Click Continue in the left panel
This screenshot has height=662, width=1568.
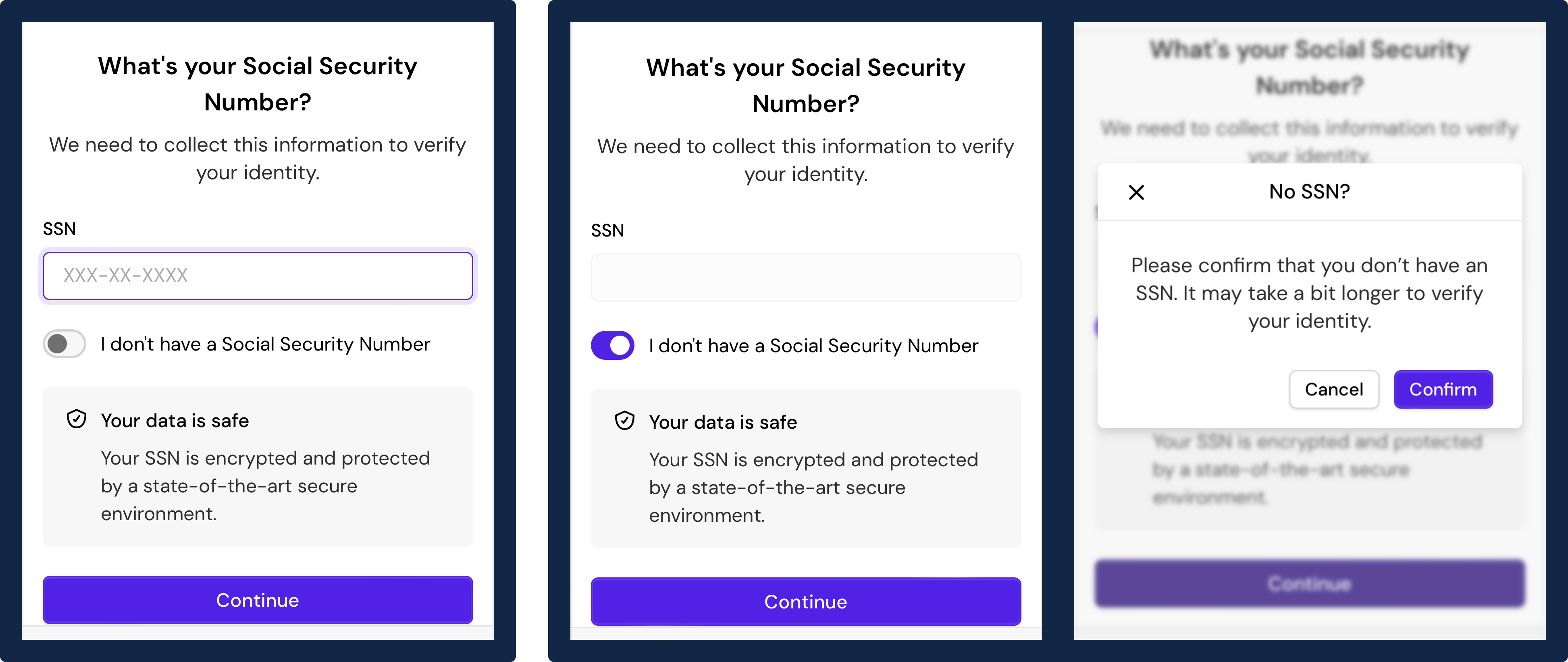point(258,600)
